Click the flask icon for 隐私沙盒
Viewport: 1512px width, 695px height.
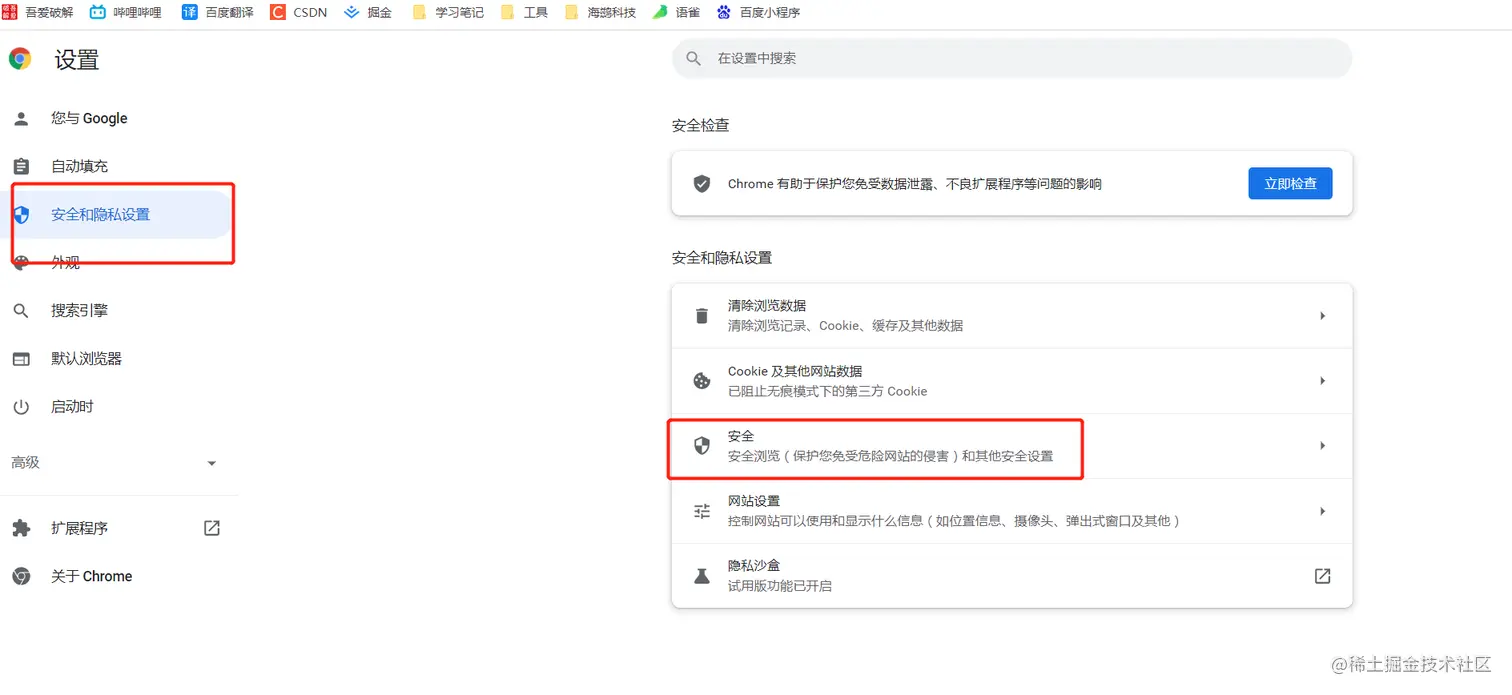pyautogui.click(x=702, y=576)
